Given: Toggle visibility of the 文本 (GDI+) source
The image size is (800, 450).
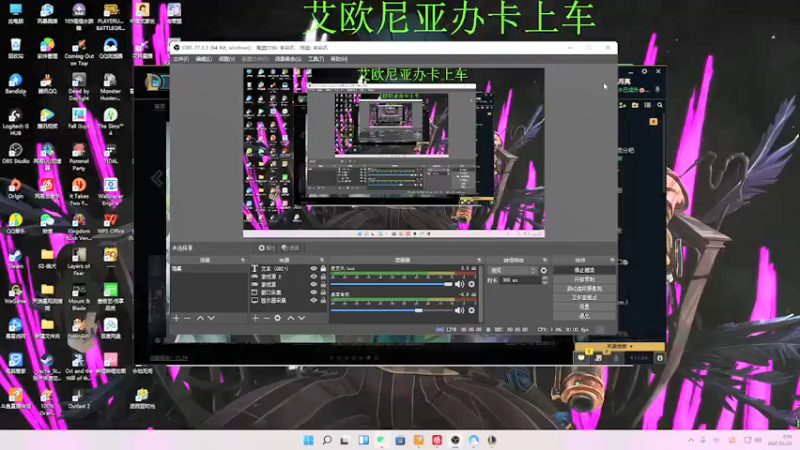Looking at the screenshot, I should [314, 268].
